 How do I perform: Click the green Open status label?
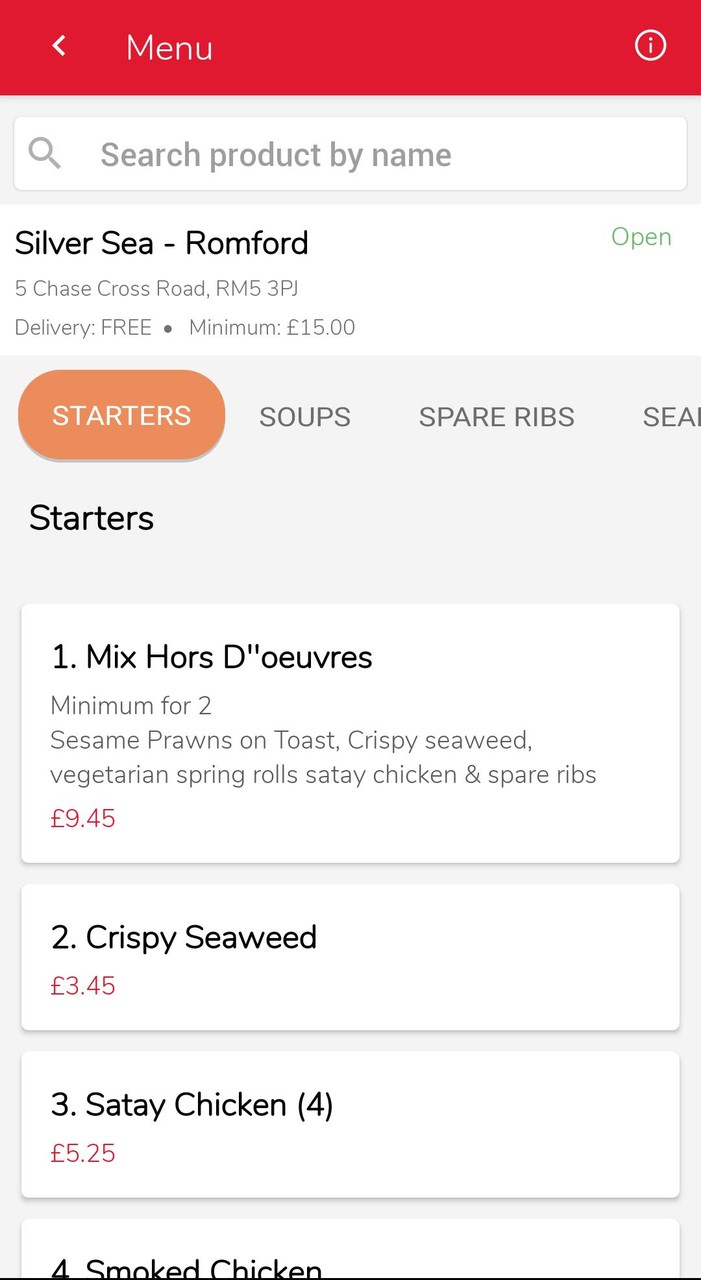[641, 237]
